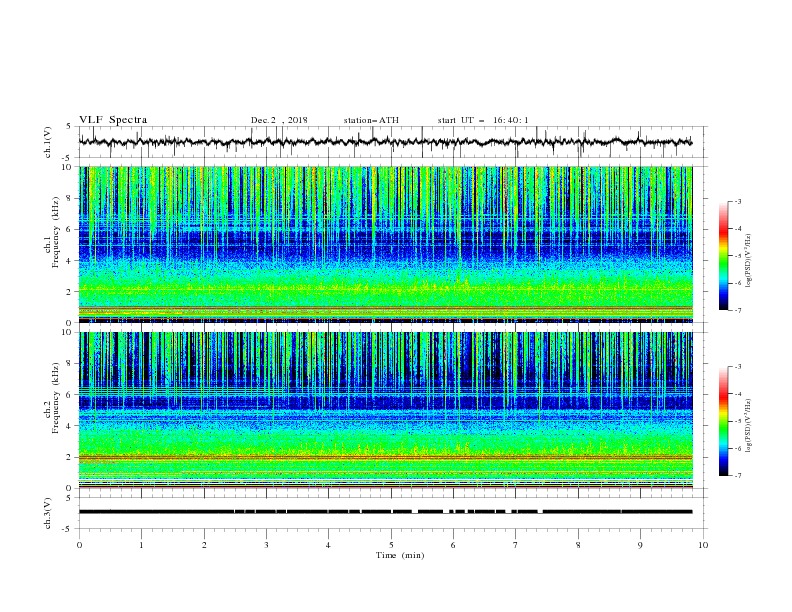This screenshot has height=612, width=792.
Task: Click the 'ch.1(V)' waveform axis label
Action: pyautogui.click(x=48, y=142)
